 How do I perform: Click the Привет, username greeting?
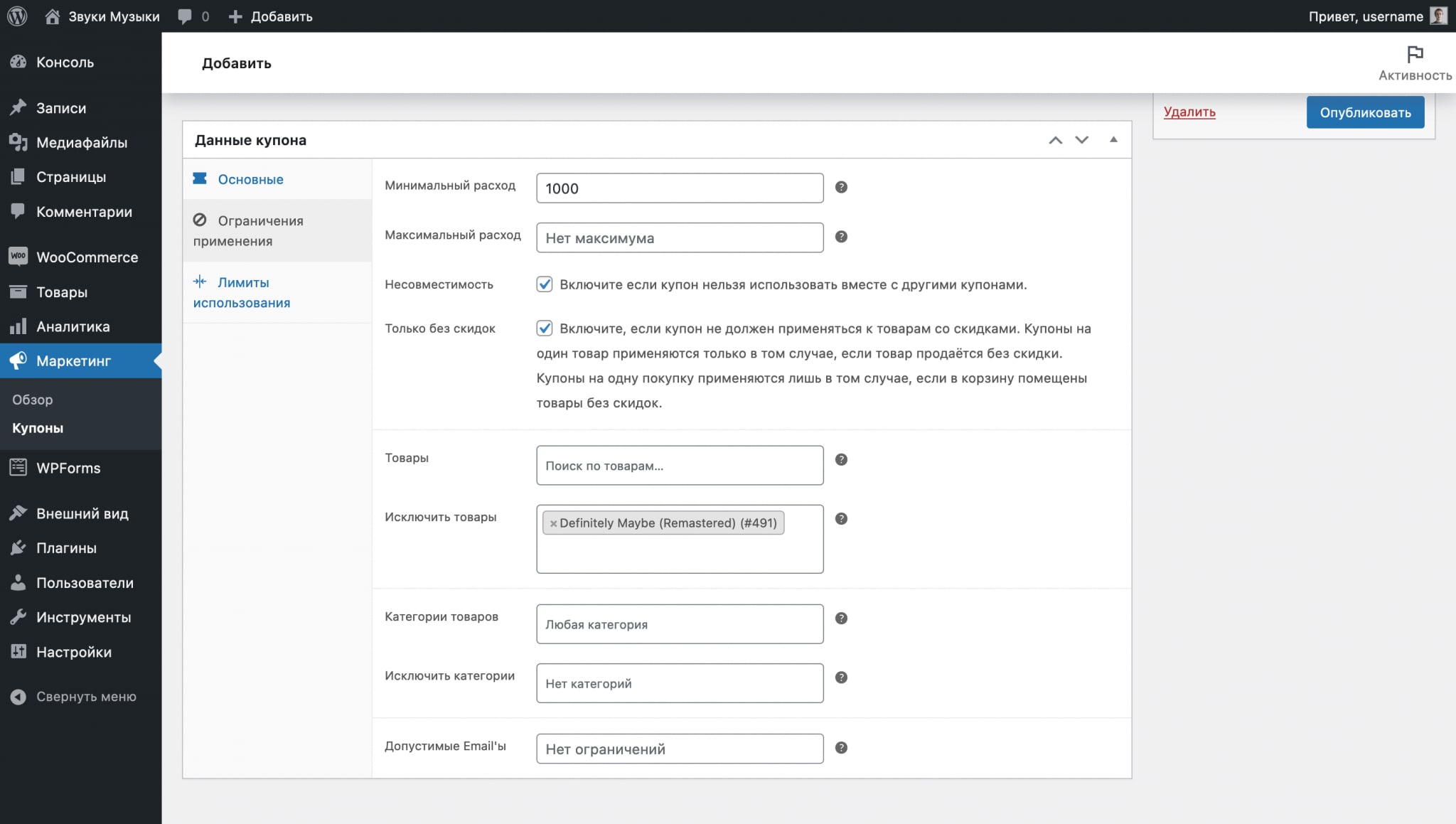pos(1366,16)
